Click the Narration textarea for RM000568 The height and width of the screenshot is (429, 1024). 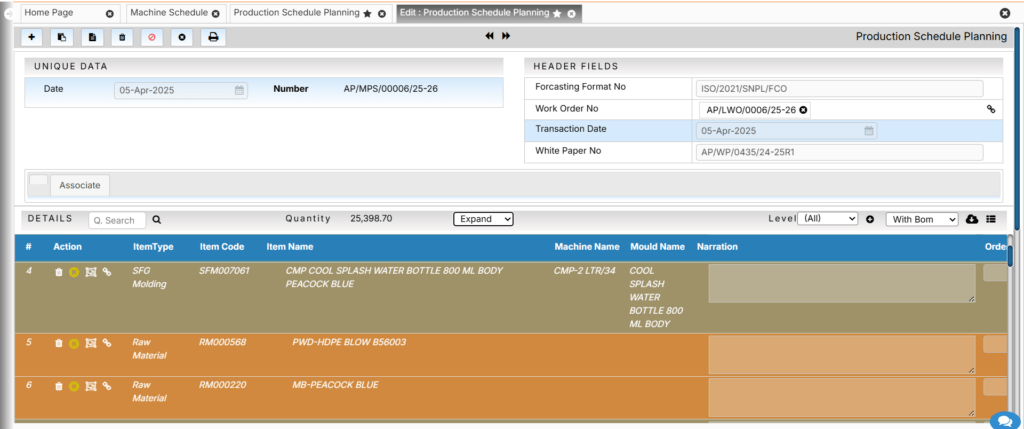(842, 355)
